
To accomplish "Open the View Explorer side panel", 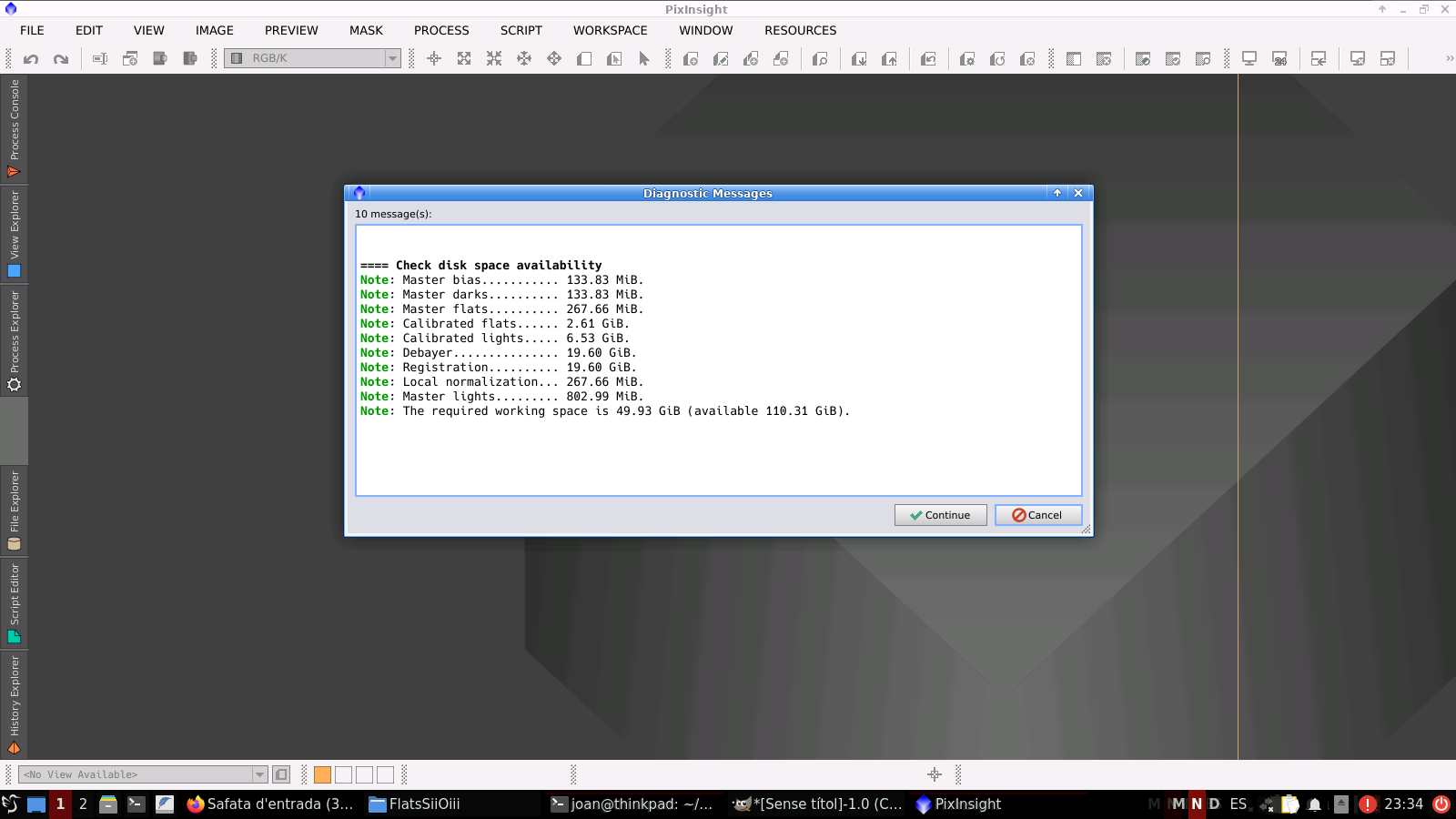I will 14,233.
